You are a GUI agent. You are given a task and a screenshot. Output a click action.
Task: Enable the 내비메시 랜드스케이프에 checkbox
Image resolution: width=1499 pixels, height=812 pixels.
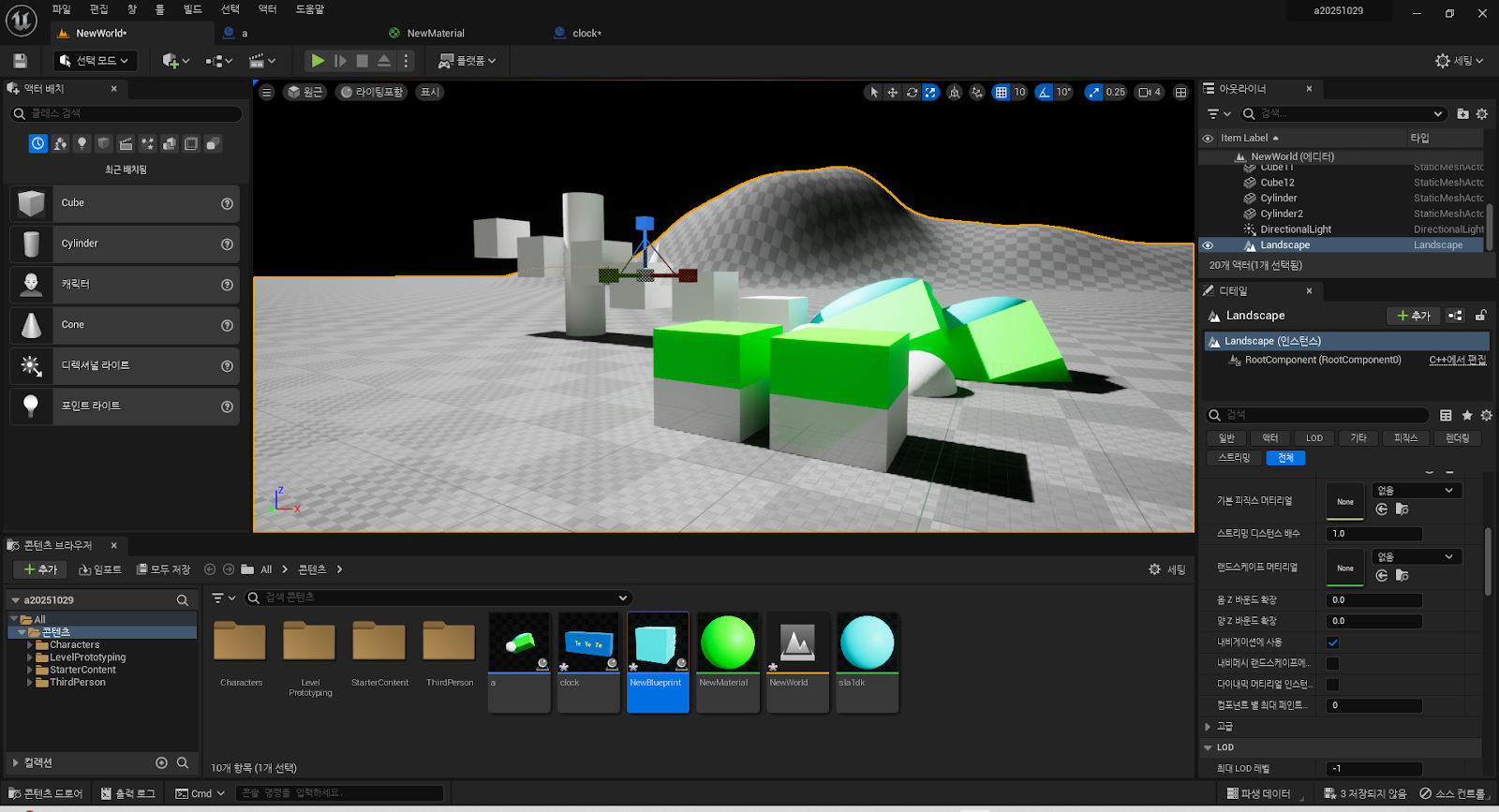pos(1333,663)
